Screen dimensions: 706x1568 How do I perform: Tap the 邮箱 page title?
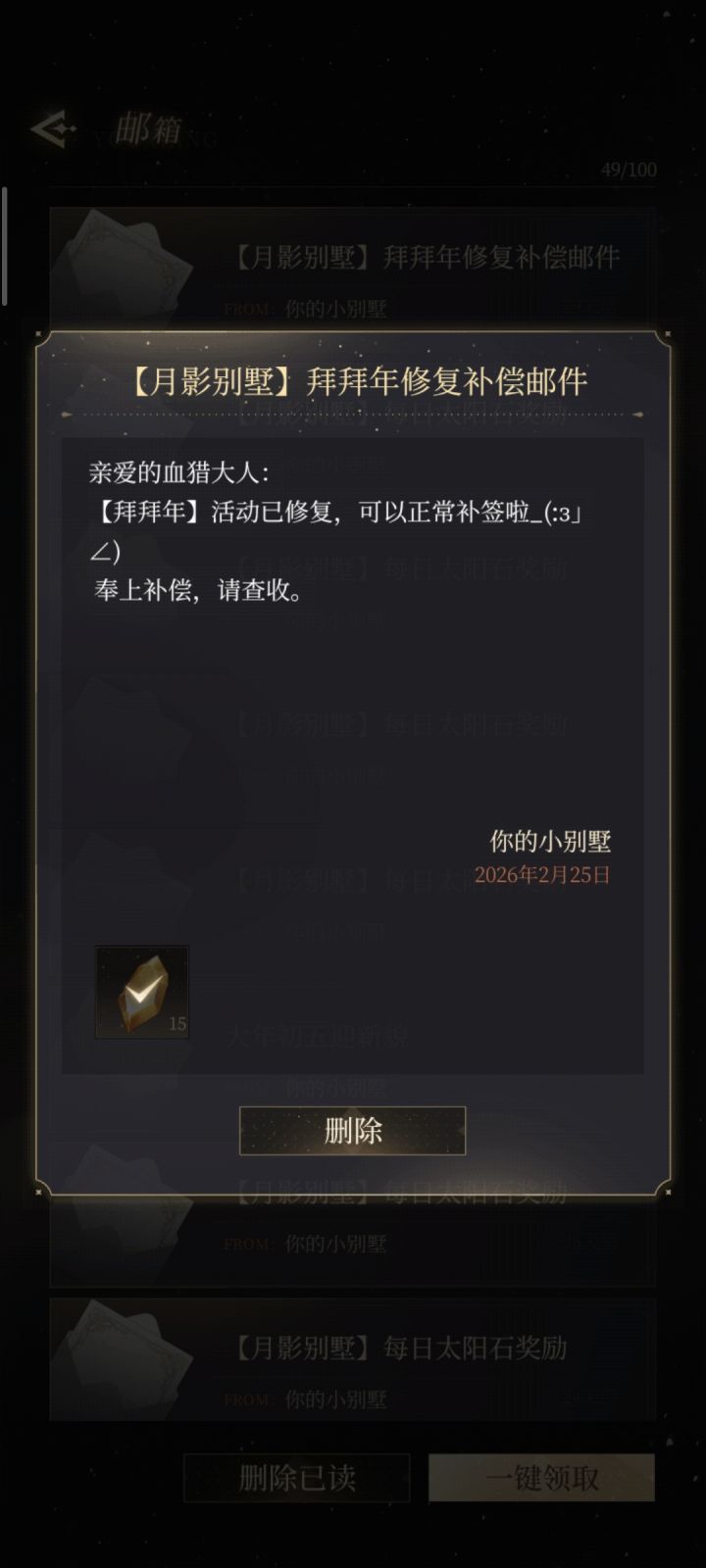pos(148,128)
